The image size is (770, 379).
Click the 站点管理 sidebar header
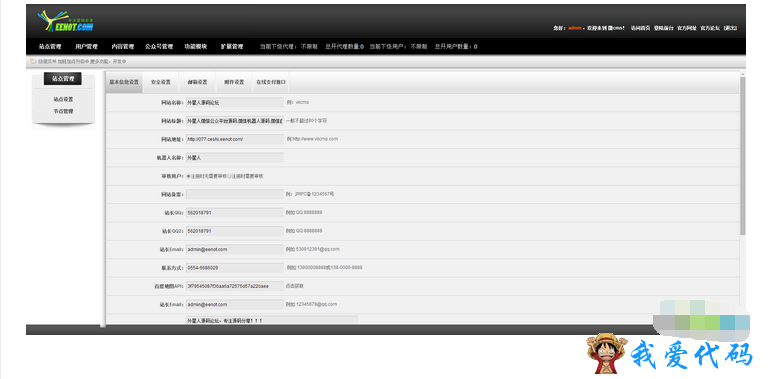62,79
